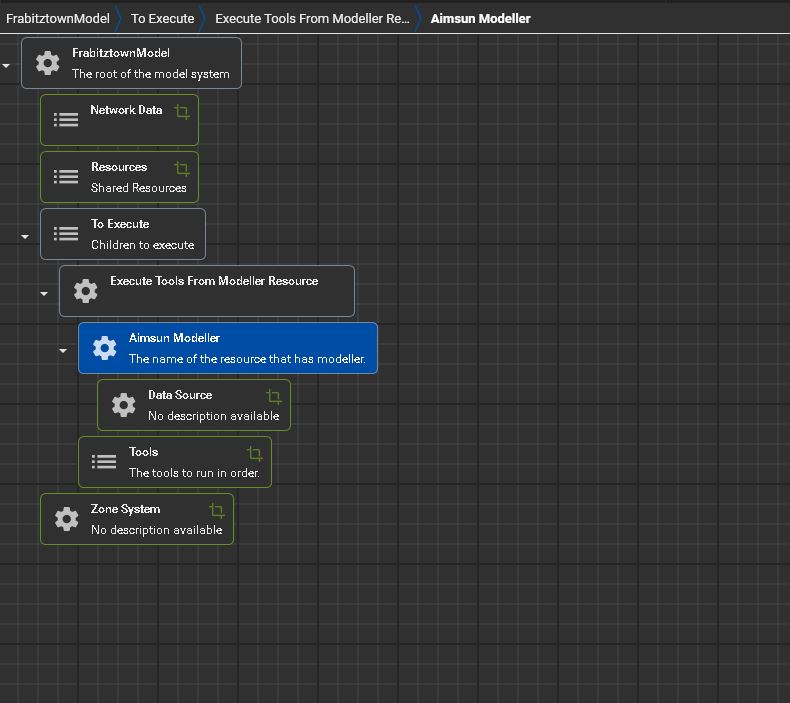Collapse the Aimsun Modeller node

click(x=62, y=350)
